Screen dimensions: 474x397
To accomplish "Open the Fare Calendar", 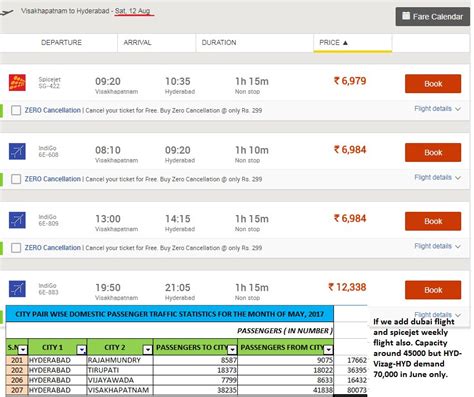I will tap(433, 16).
